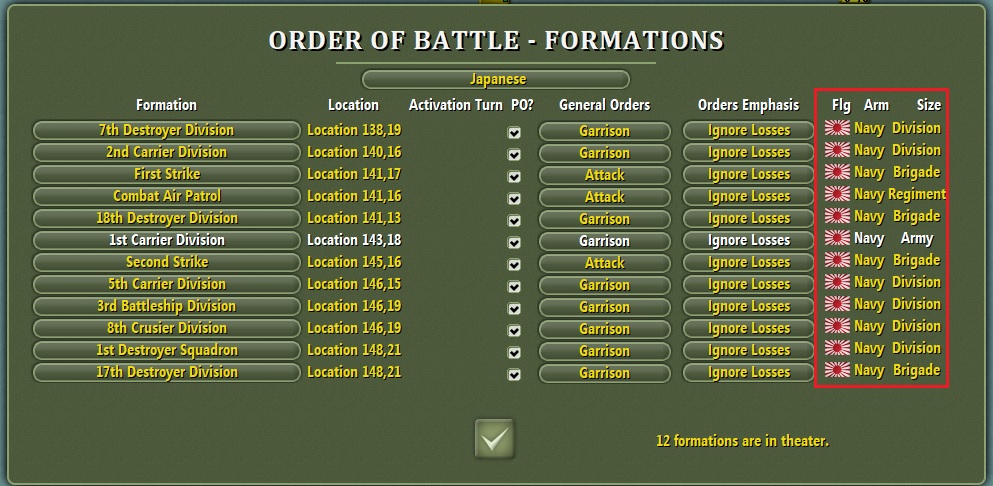The width and height of the screenshot is (993, 486).
Task: Click Location 138,19 of 7th Destroyer Division
Action: point(354,130)
